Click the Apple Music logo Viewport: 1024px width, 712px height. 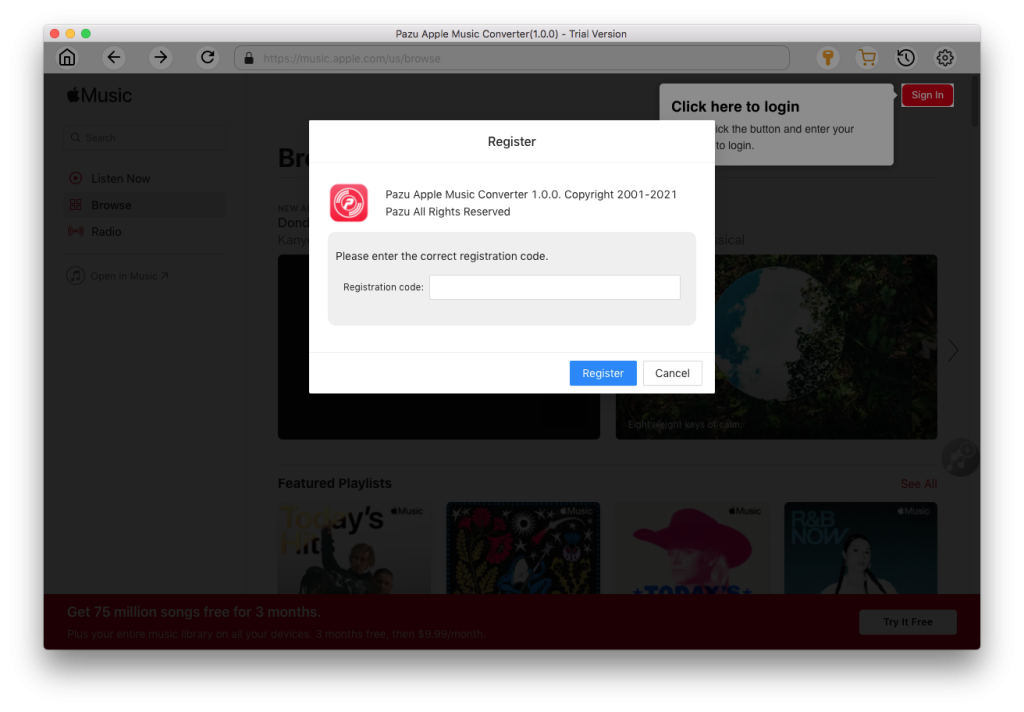point(99,95)
